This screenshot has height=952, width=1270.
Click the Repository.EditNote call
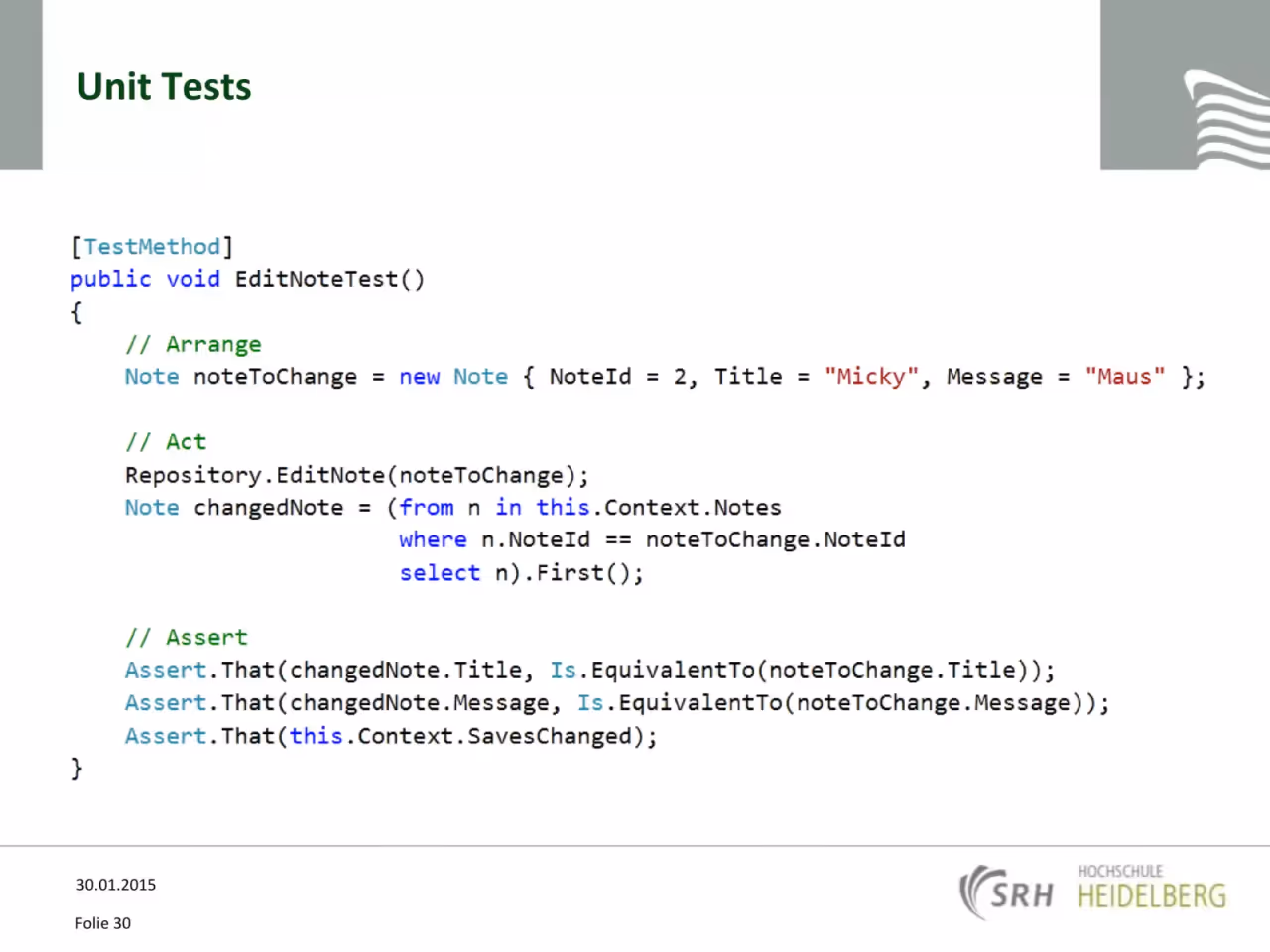357,475
